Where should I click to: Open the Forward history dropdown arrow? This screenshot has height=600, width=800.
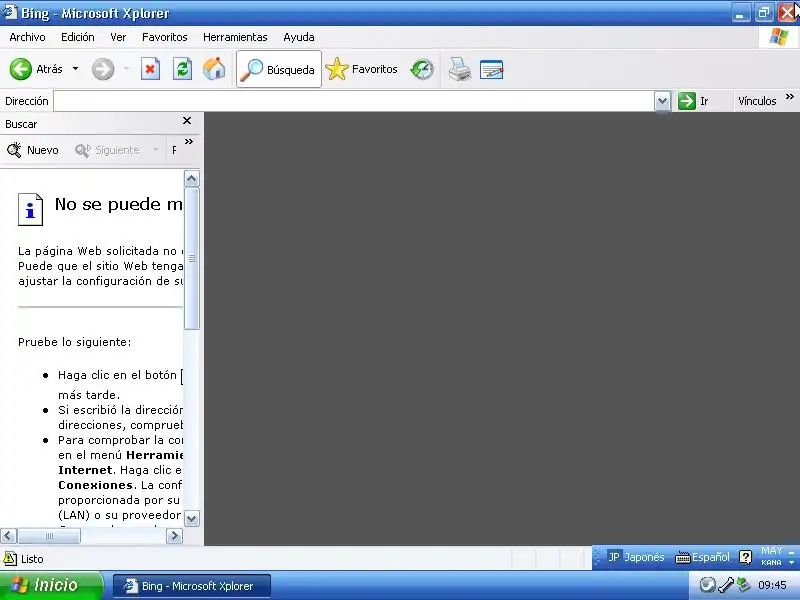127,68
